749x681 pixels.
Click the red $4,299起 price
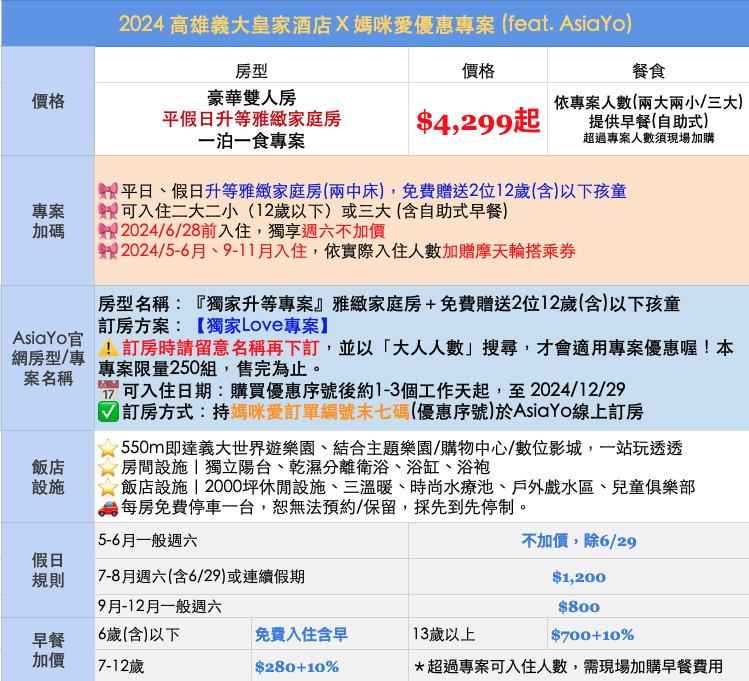(x=477, y=122)
